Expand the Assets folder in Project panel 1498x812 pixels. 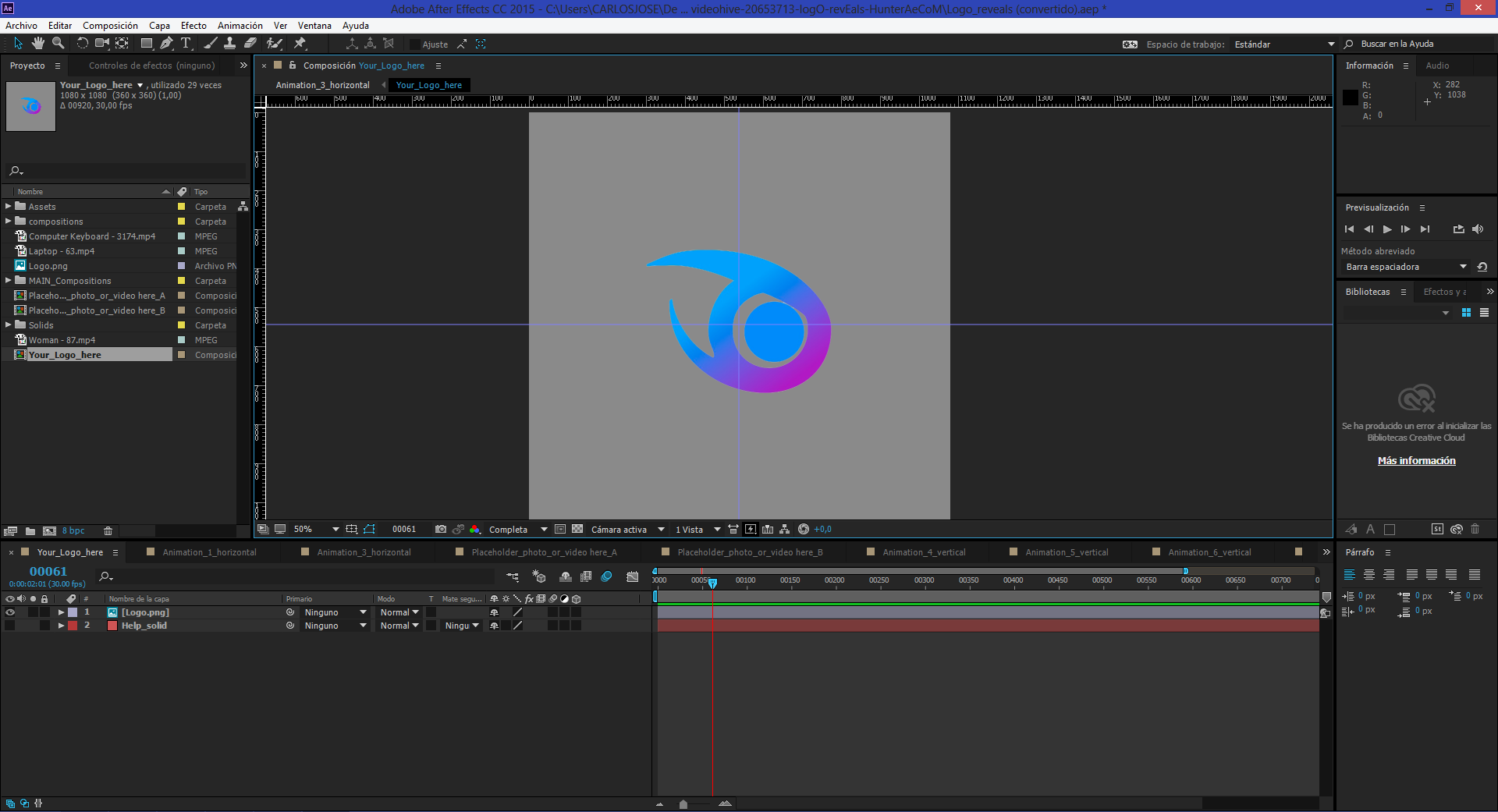[x=9, y=207]
